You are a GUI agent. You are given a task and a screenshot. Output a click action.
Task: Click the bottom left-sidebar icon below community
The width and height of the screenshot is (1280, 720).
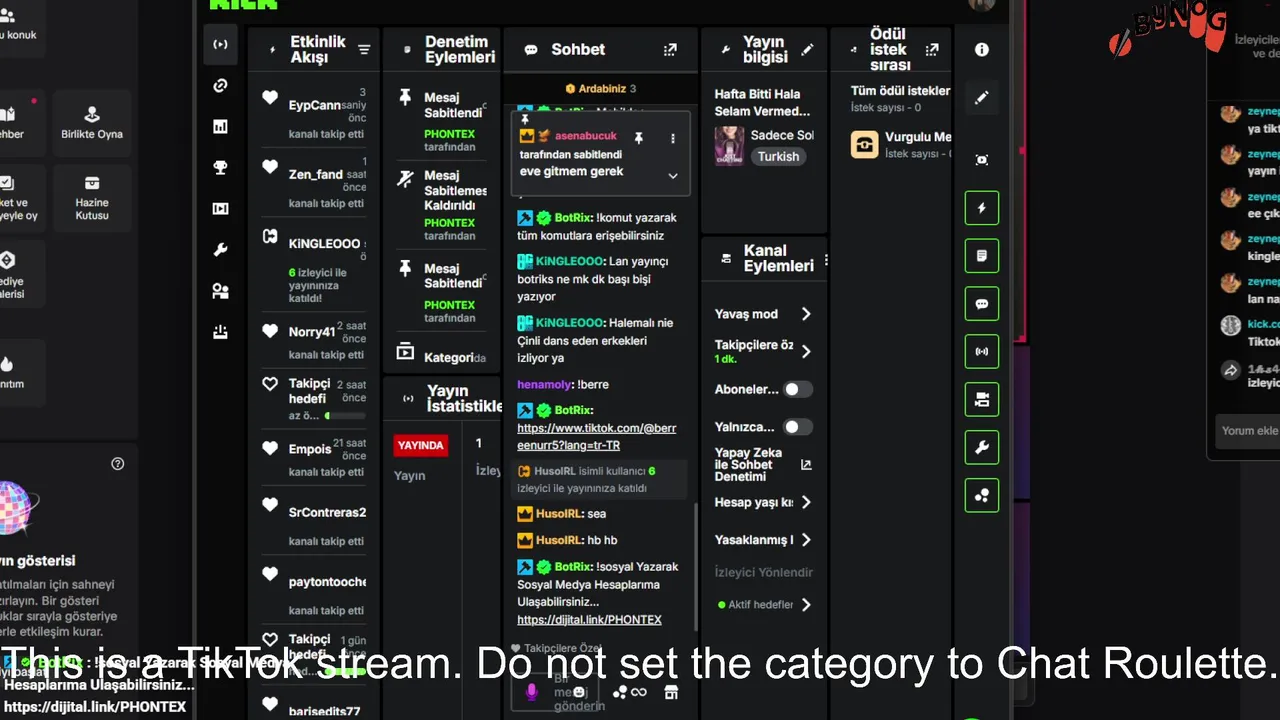point(220,333)
